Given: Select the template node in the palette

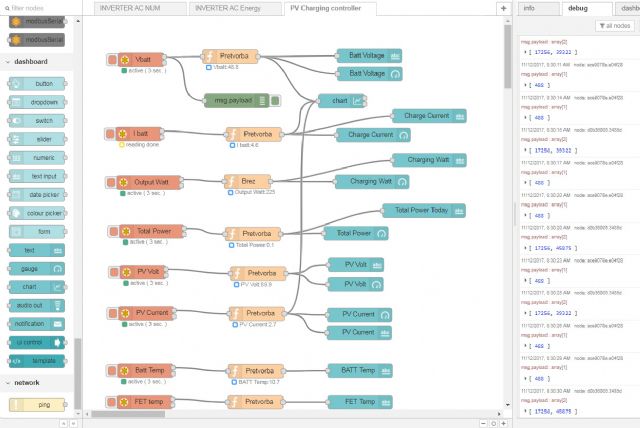Looking at the screenshot, I should 37,360.
